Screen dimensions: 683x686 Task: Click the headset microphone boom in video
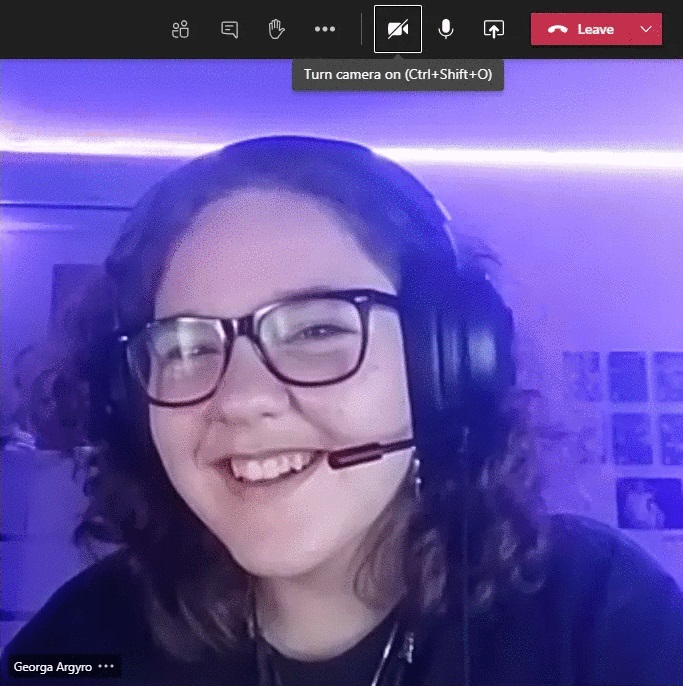370,454
